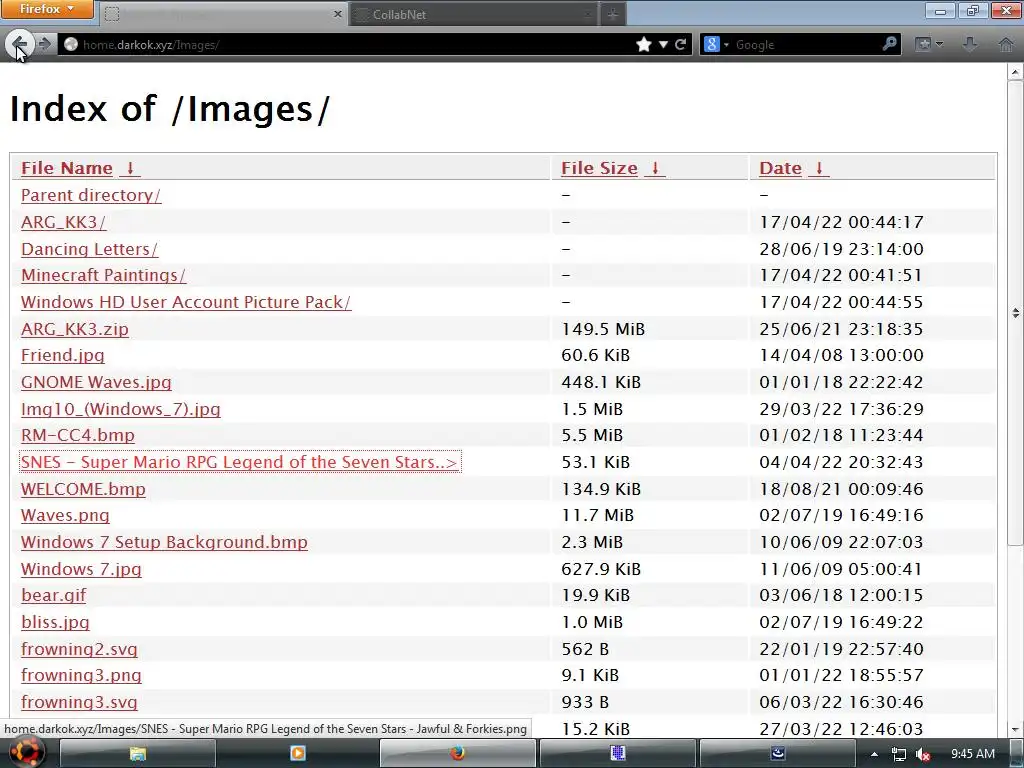
Task: Open the frowning2.svg file
Action: 79,649
